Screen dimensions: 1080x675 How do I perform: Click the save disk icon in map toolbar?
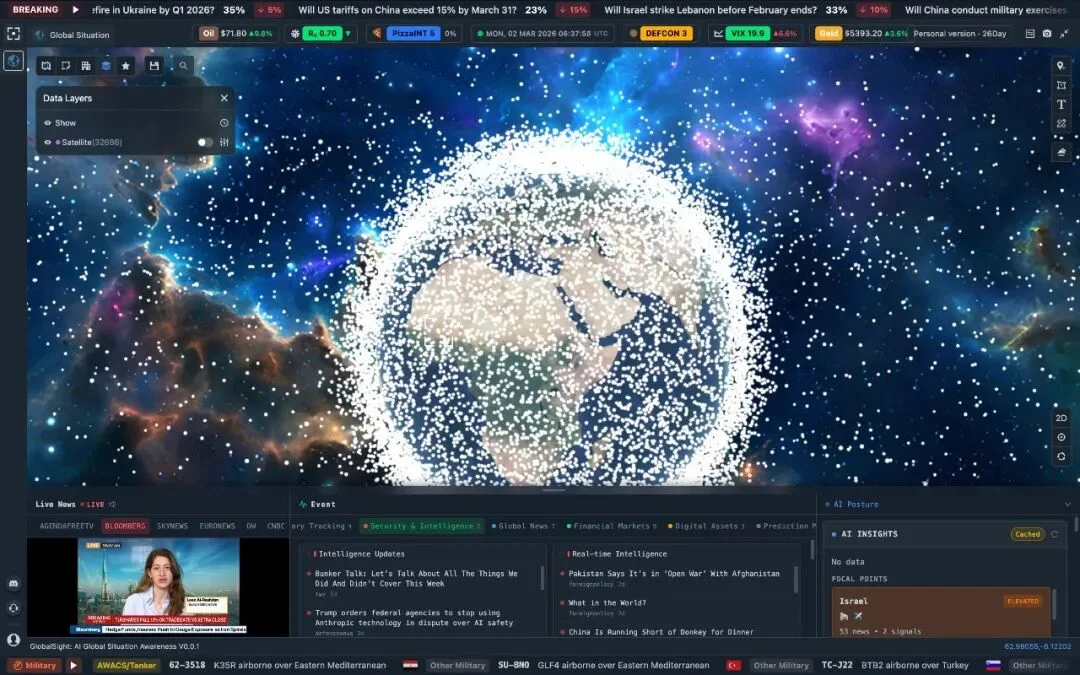pyautogui.click(x=154, y=66)
